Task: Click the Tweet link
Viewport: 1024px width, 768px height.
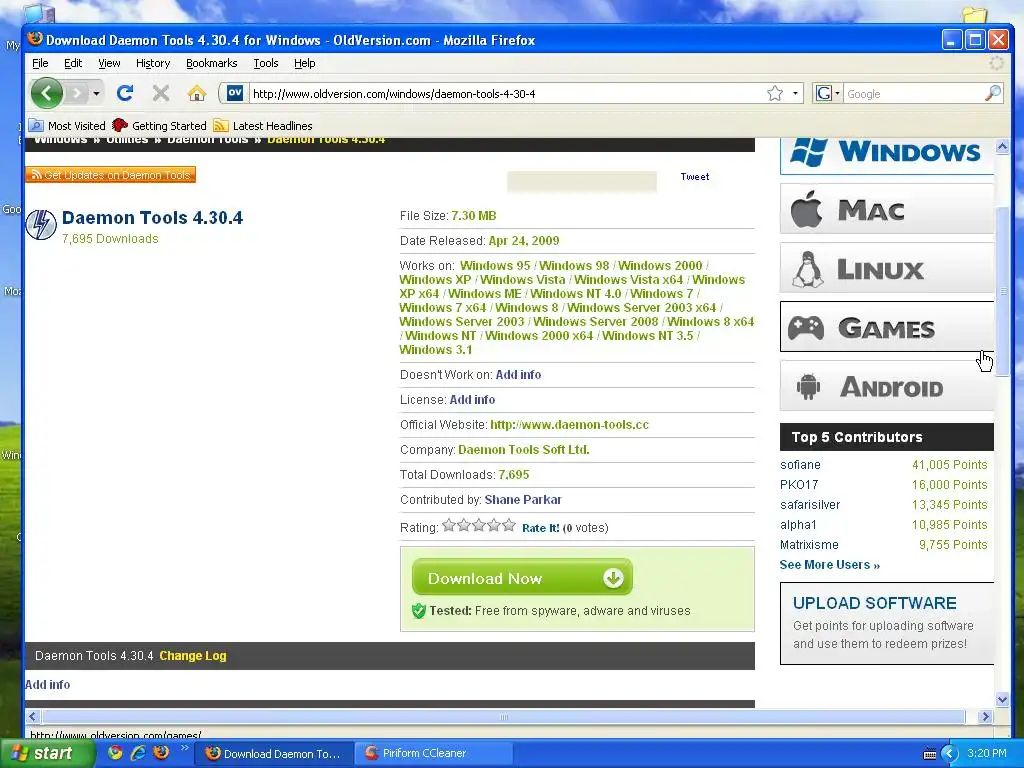Action: [x=694, y=176]
